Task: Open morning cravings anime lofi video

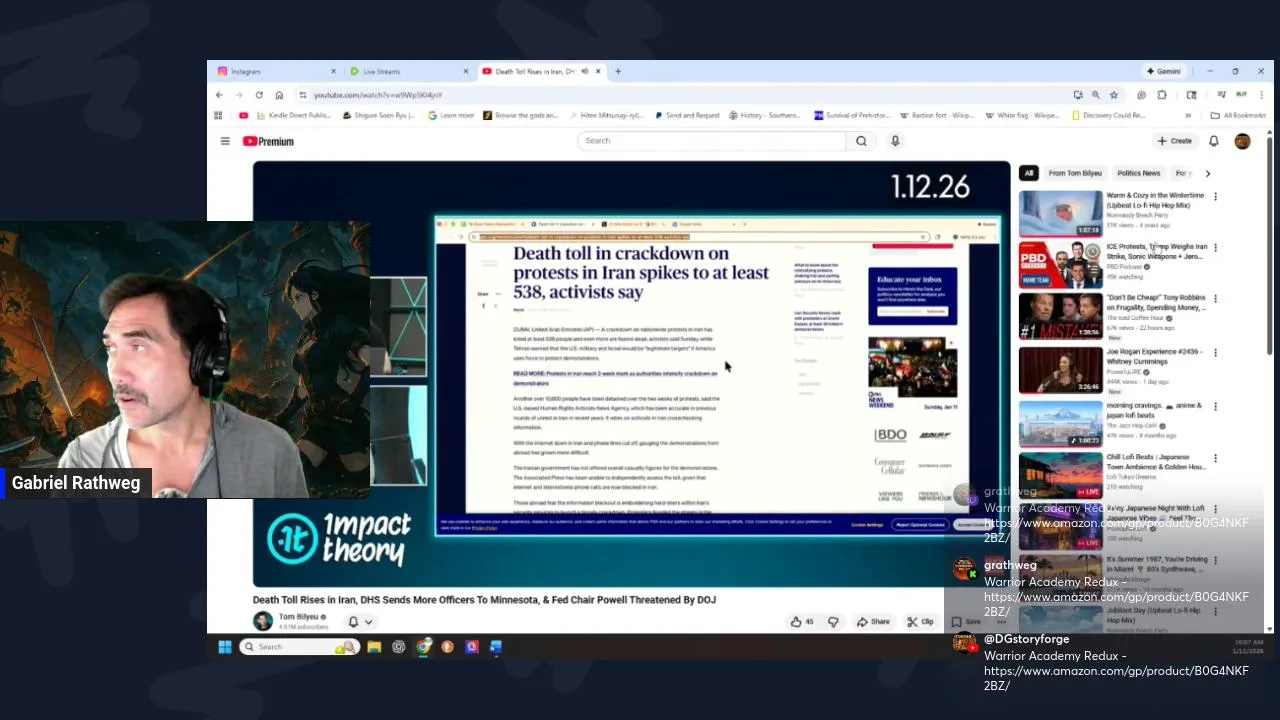Action: tap(1060, 424)
